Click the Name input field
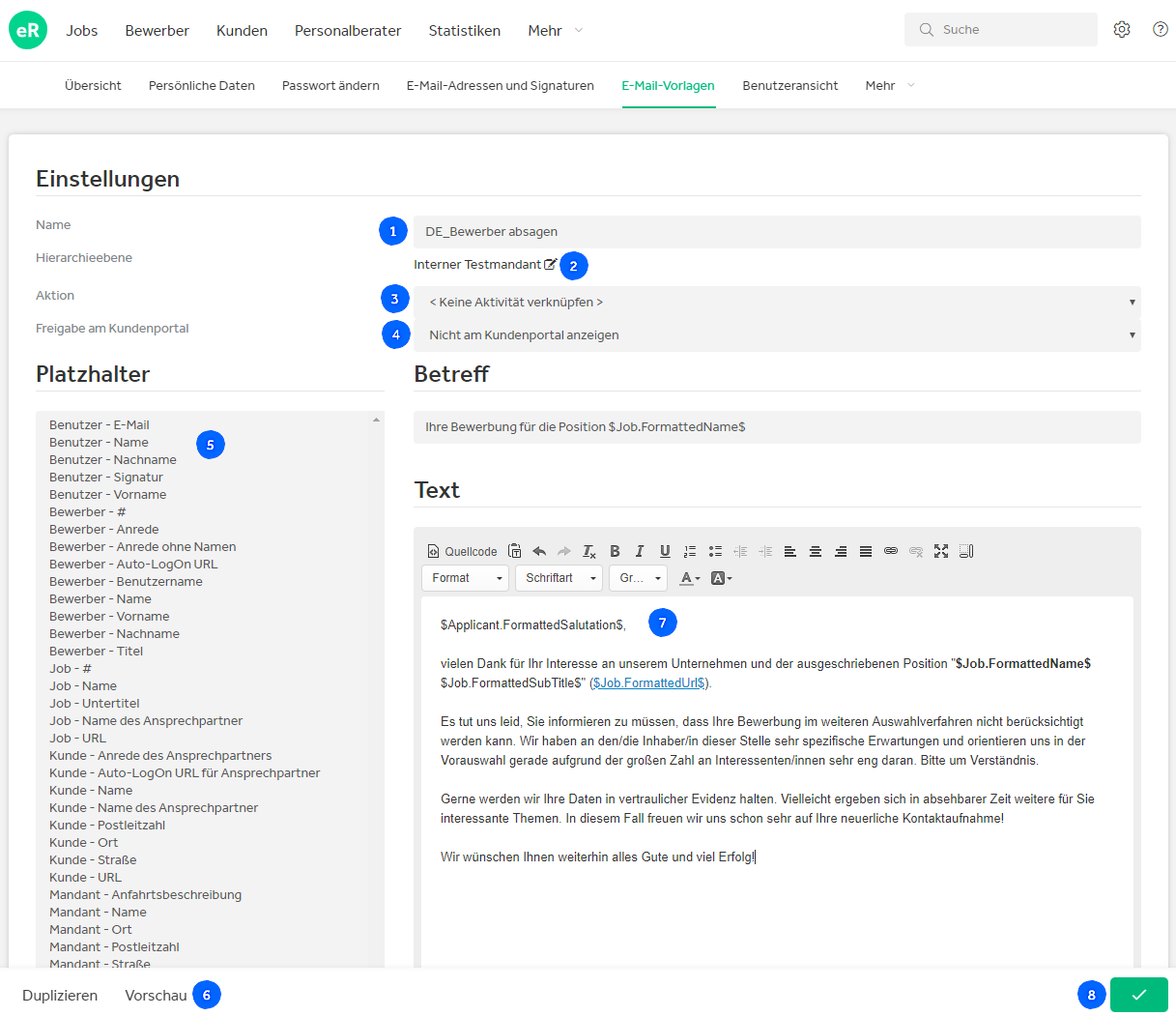 click(x=777, y=232)
